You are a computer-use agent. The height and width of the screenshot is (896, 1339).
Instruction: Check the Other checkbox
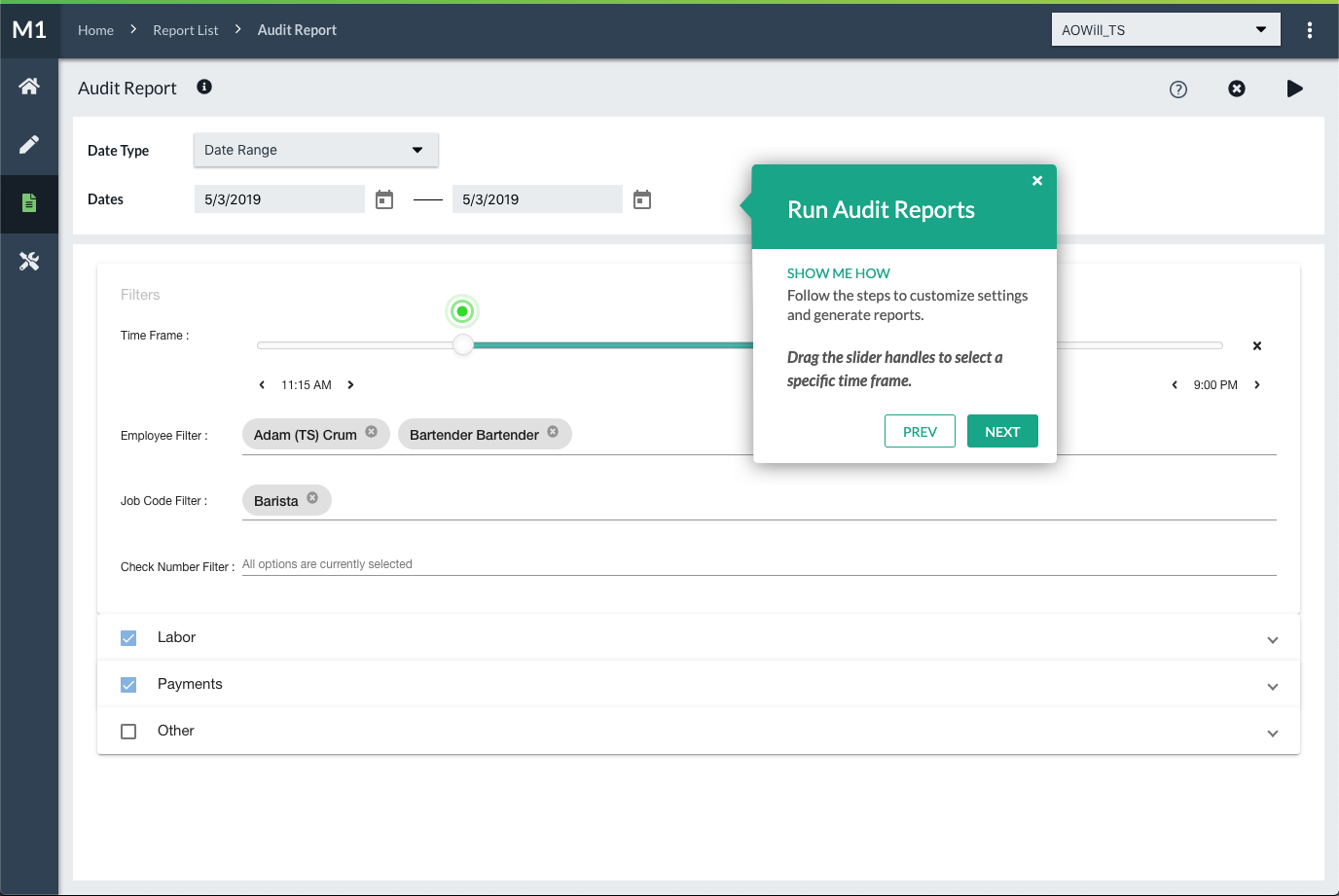[x=128, y=732]
